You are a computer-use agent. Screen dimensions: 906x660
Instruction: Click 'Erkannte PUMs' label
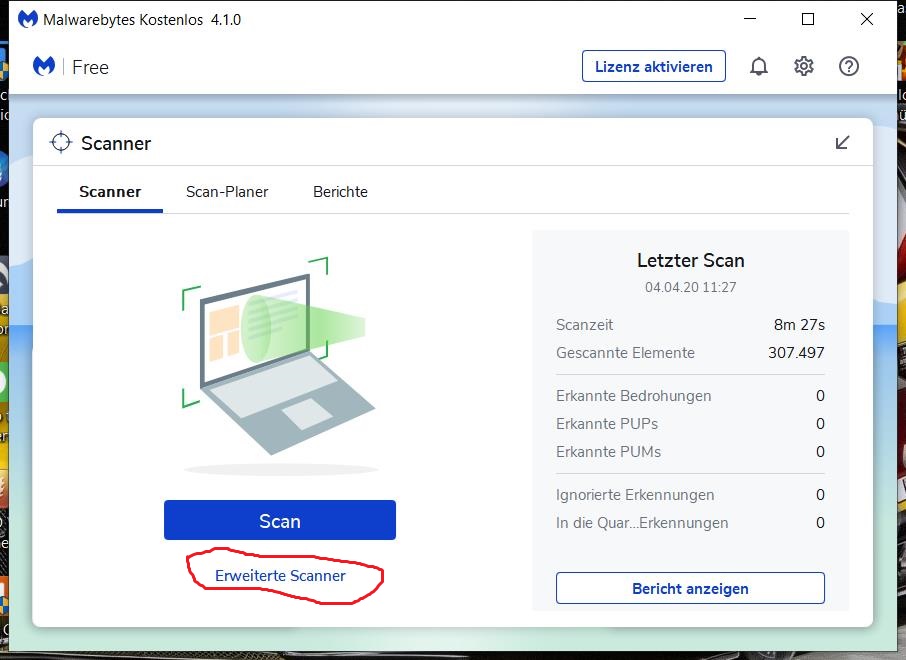click(x=608, y=452)
